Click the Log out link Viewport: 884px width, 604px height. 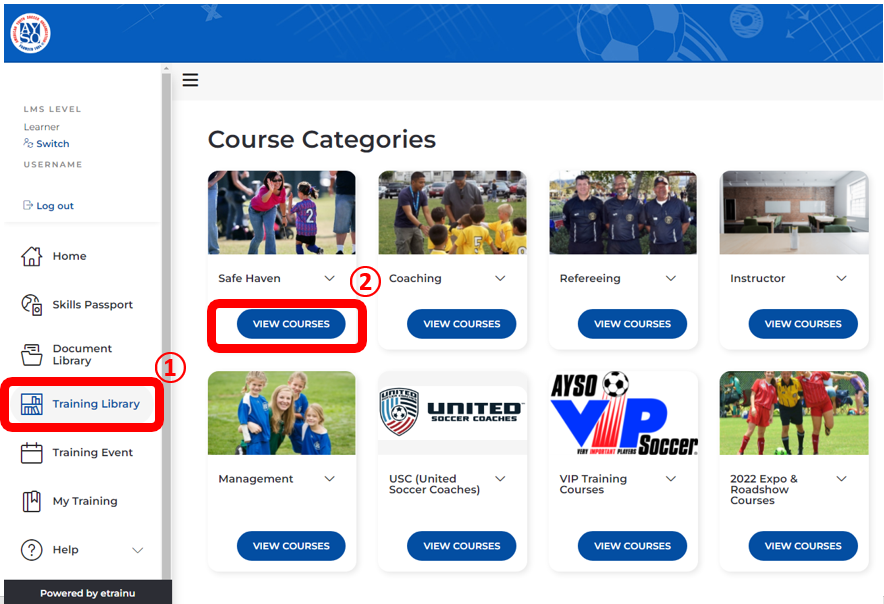(x=55, y=206)
